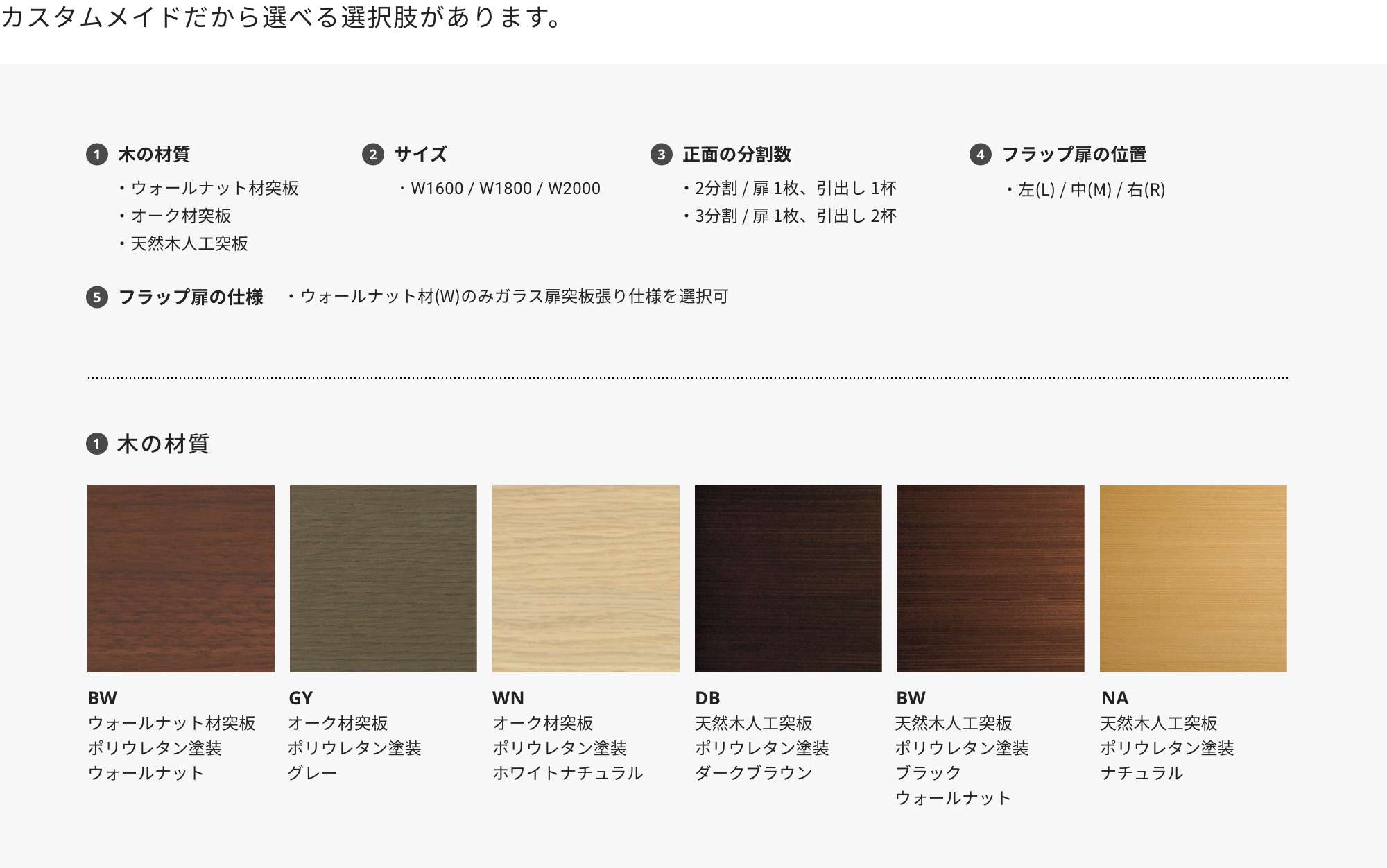Click the 天然木人工突板 list item

(189, 244)
